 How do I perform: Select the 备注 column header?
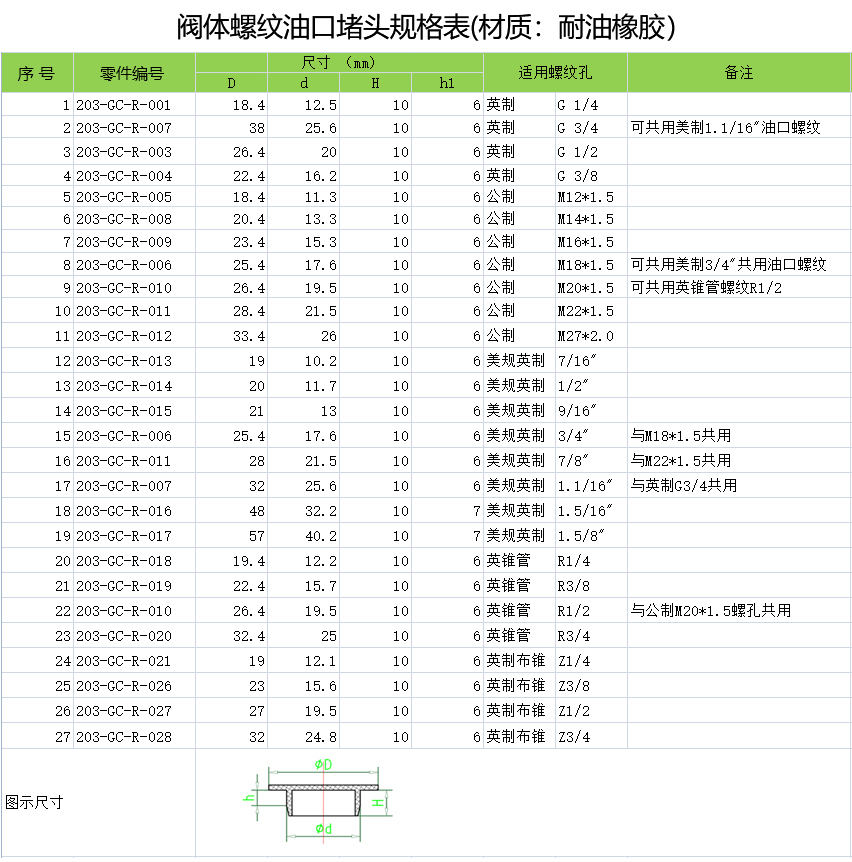pyautogui.click(x=738, y=73)
